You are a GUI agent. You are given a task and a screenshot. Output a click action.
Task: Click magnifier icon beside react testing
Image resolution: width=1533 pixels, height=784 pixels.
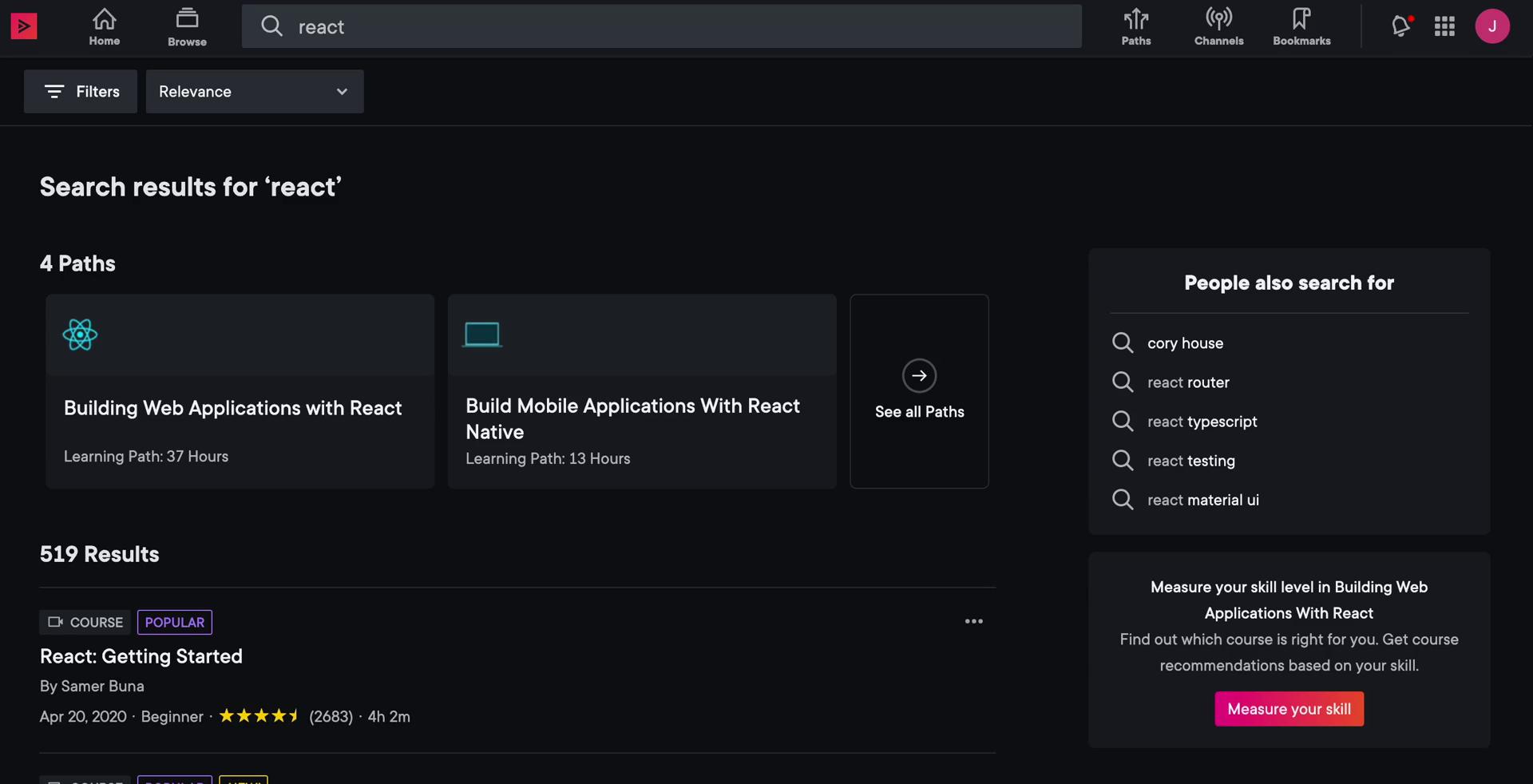(1123, 460)
